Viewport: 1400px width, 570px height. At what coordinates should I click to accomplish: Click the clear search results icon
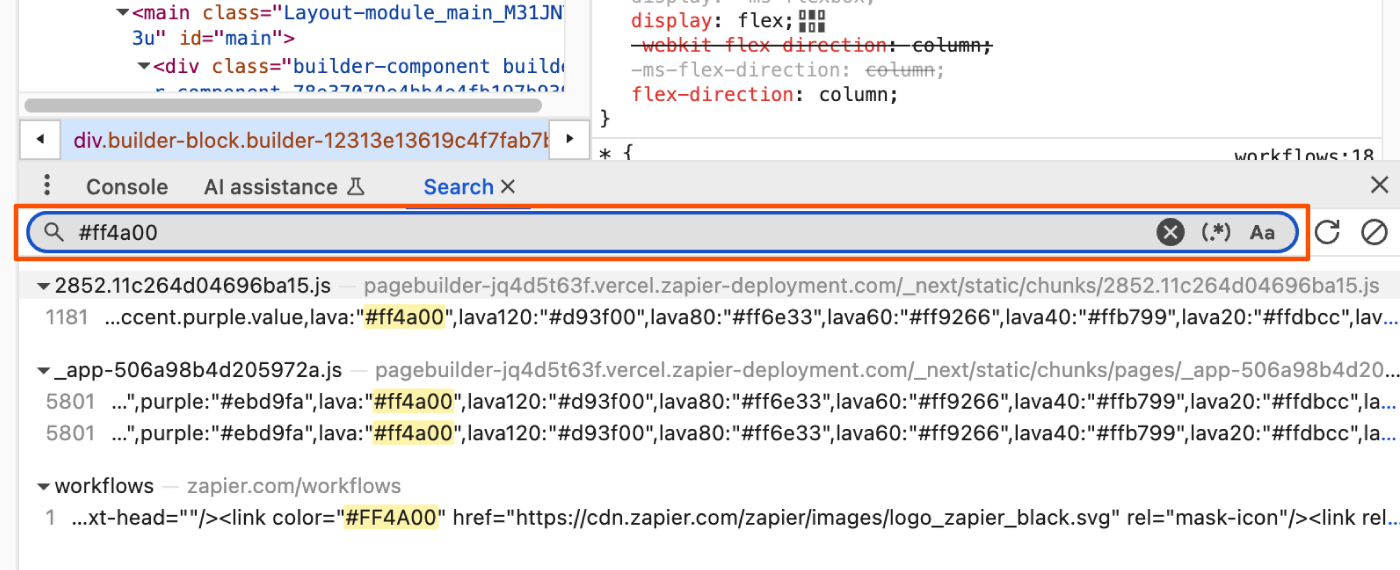pyautogui.click(x=1374, y=233)
